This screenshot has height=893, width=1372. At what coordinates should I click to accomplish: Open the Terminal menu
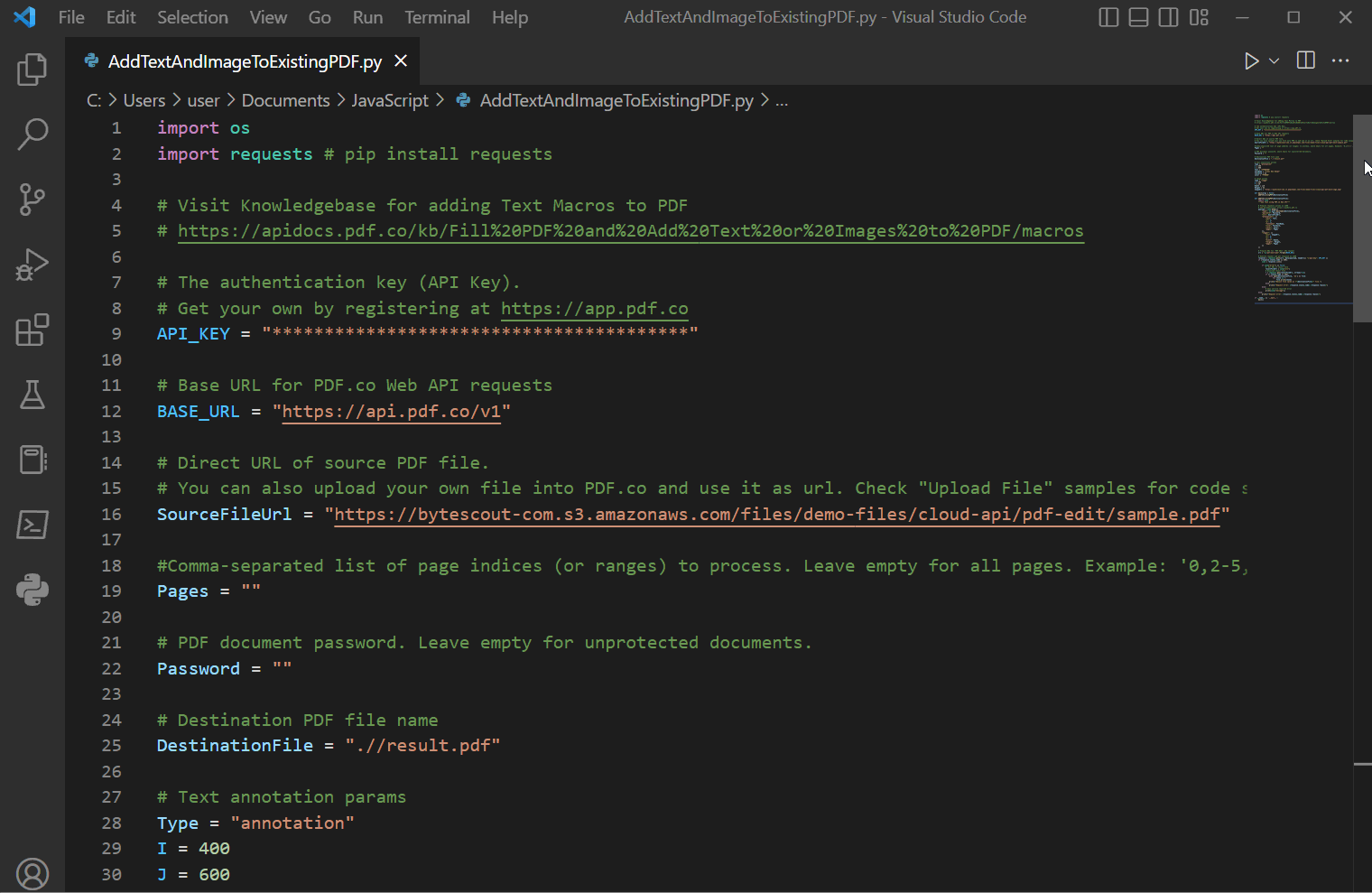437,17
